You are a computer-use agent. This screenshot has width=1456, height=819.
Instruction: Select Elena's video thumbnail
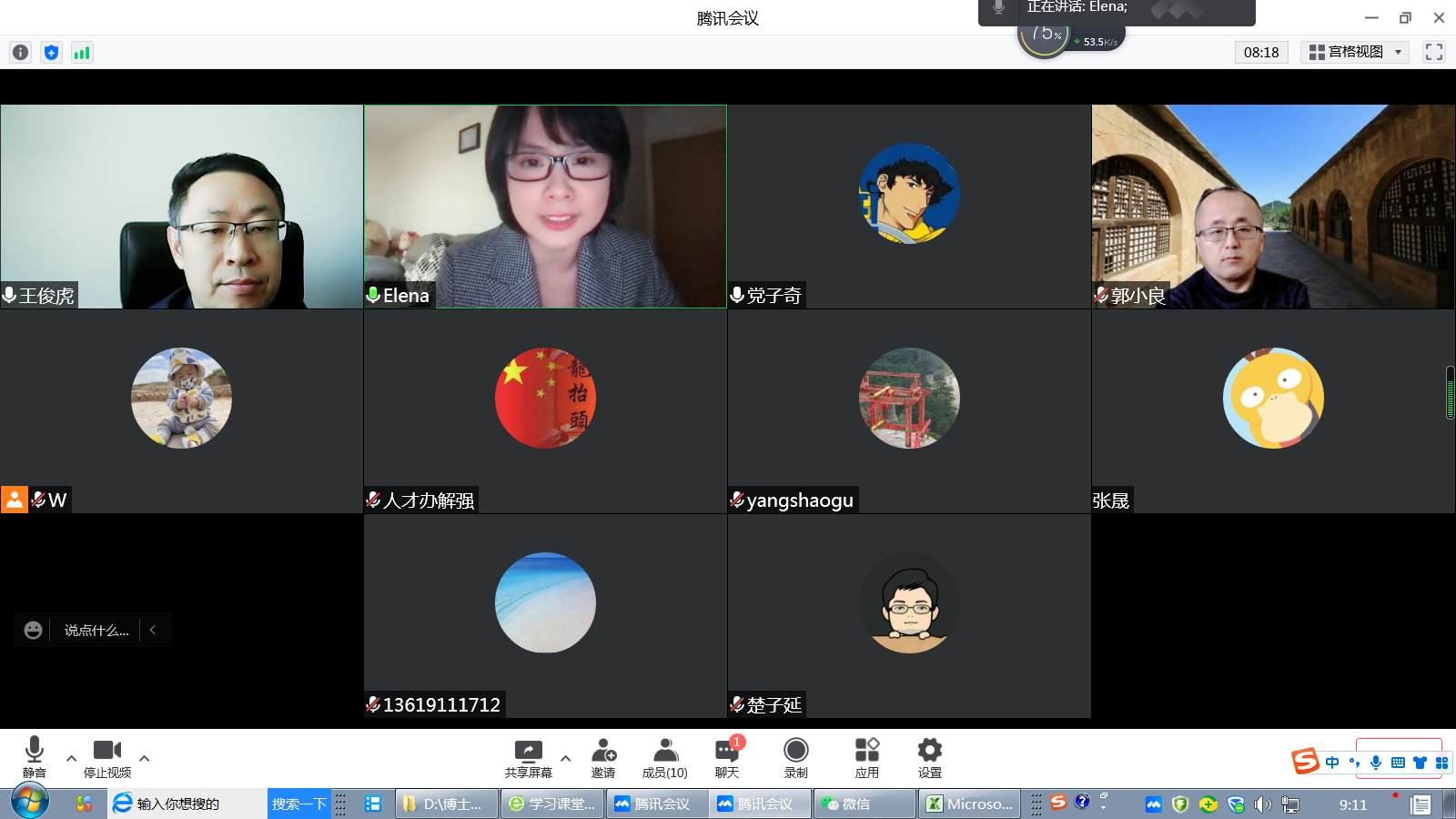point(545,207)
